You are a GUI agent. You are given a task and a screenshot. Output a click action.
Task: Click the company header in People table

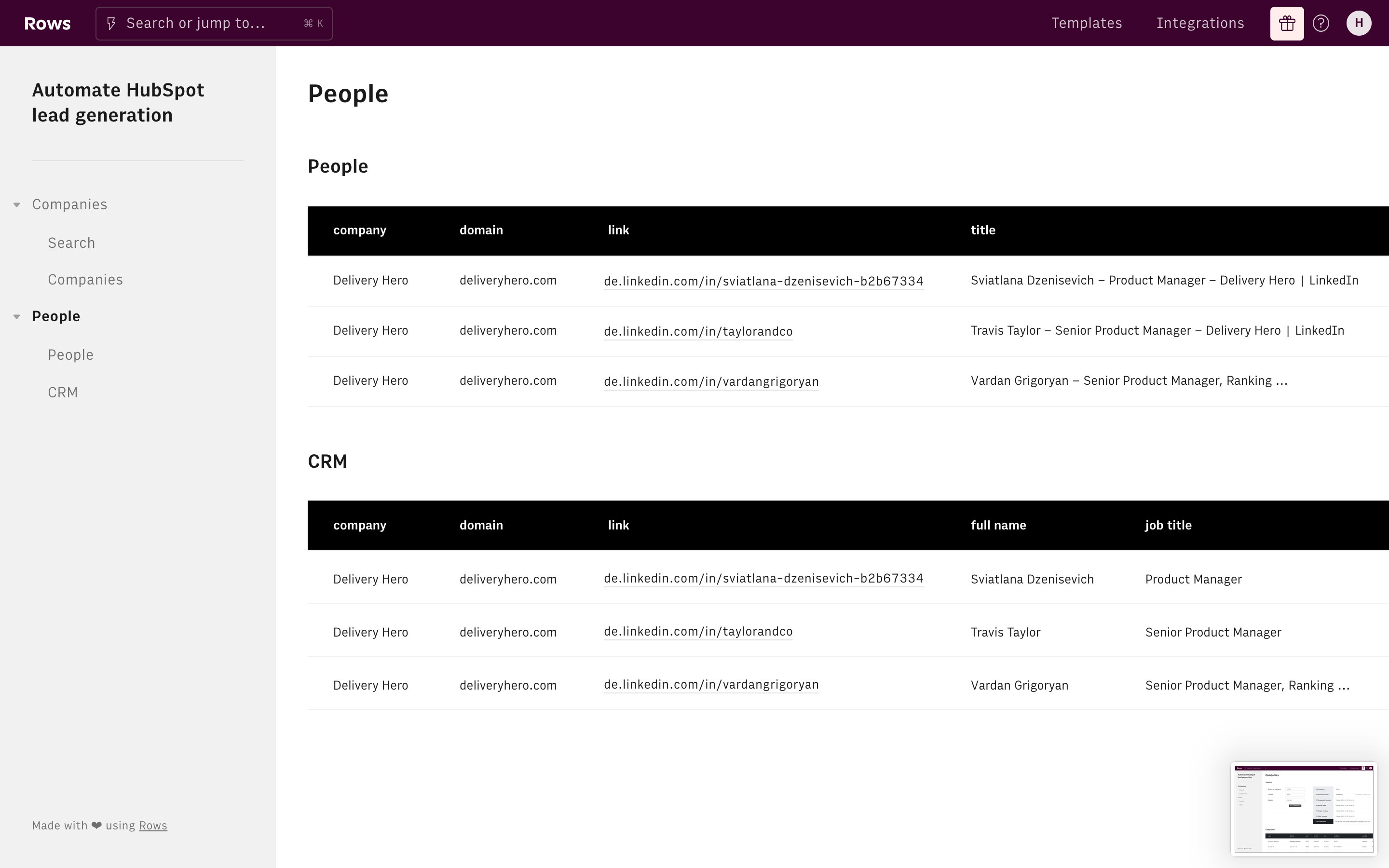(359, 230)
